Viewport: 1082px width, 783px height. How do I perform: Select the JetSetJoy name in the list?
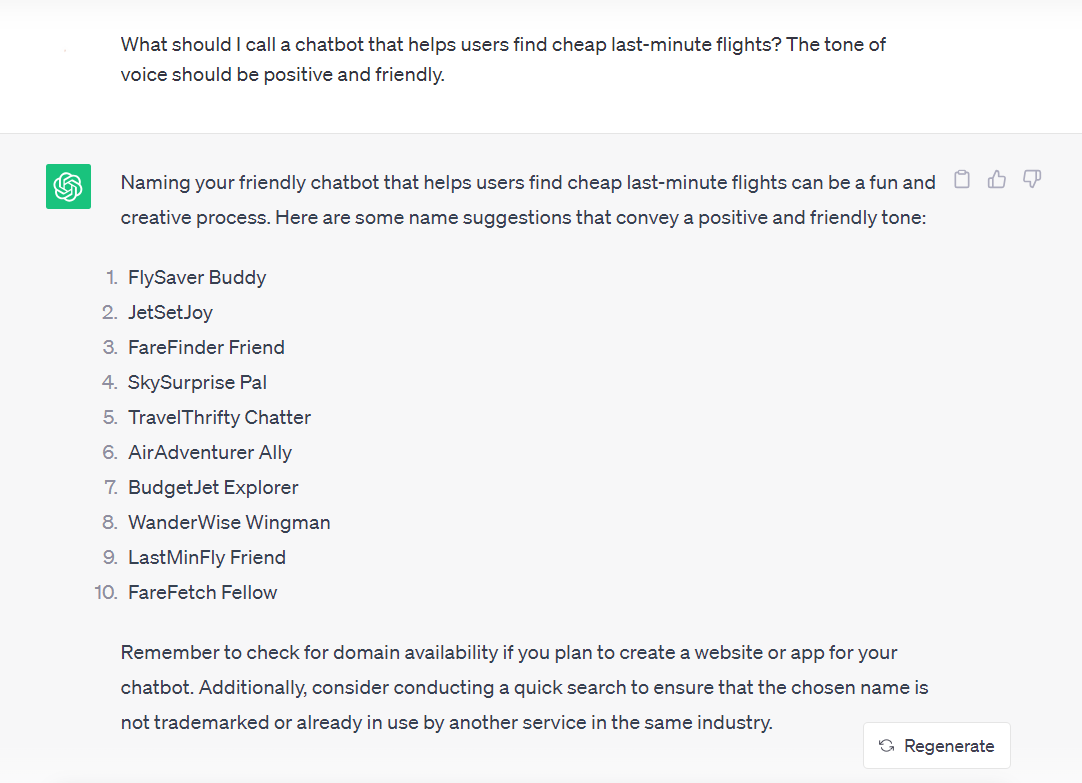pos(170,312)
